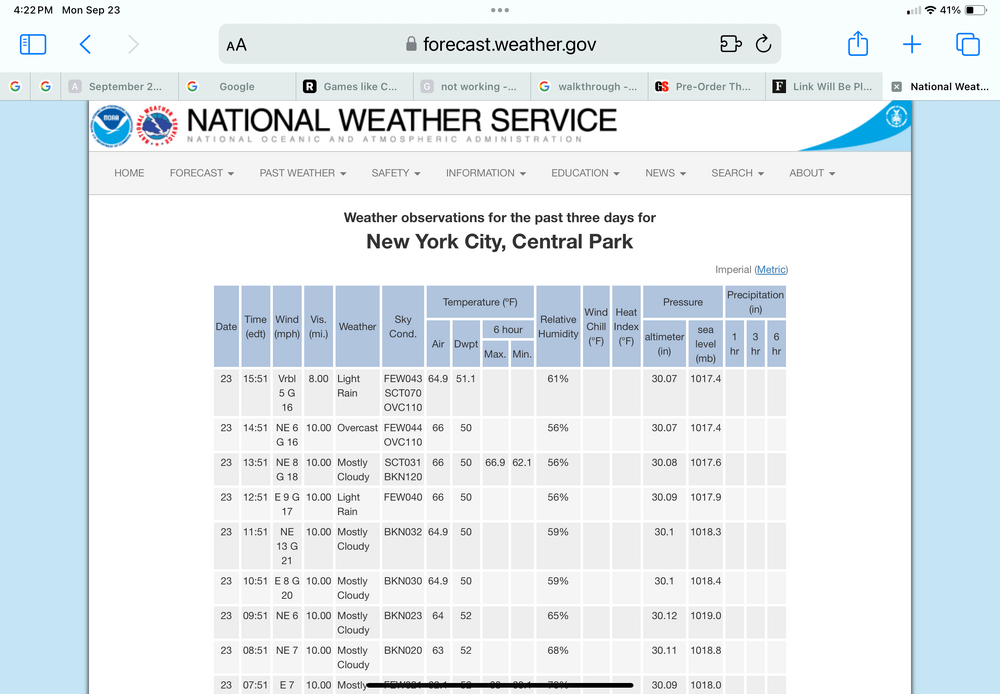Click the Wind Chill column header
The height and width of the screenshot is (694, 1000).
[596, 327]
